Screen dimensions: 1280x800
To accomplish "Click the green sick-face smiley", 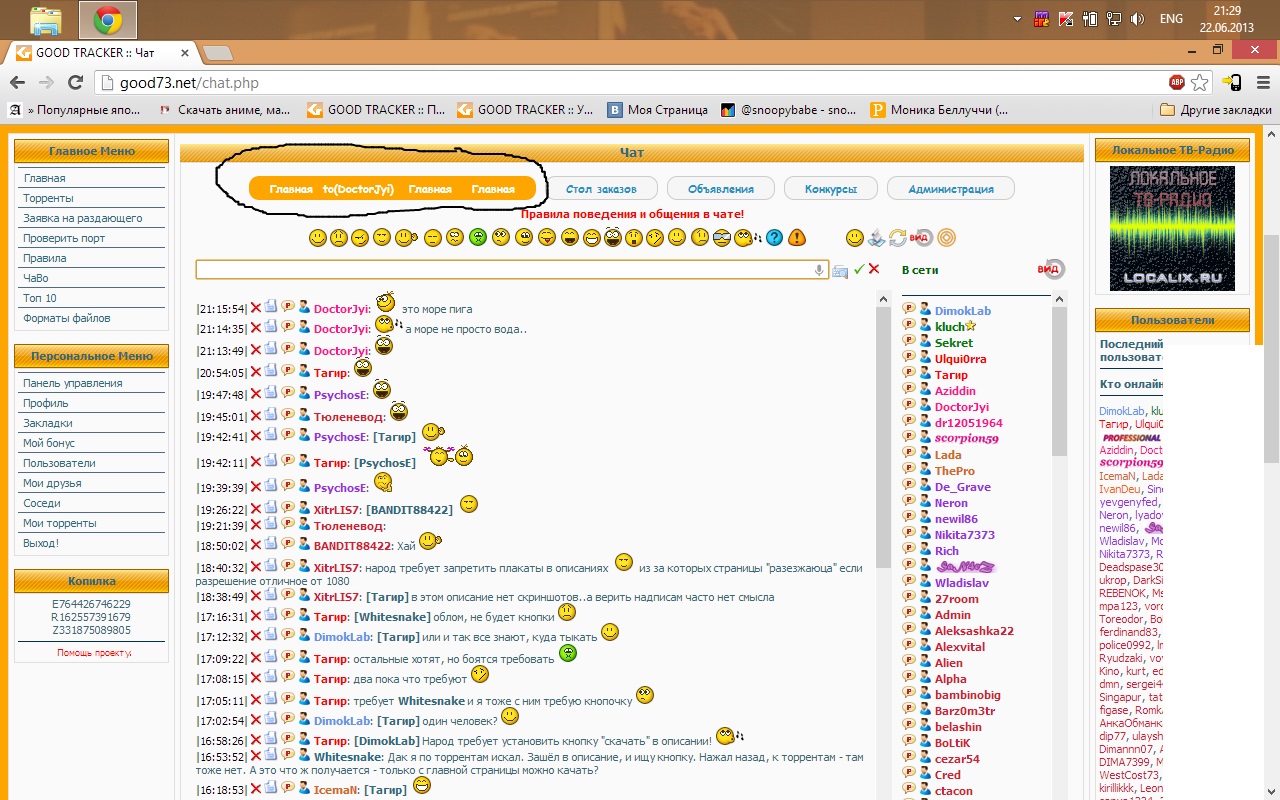I will point(478,238).
